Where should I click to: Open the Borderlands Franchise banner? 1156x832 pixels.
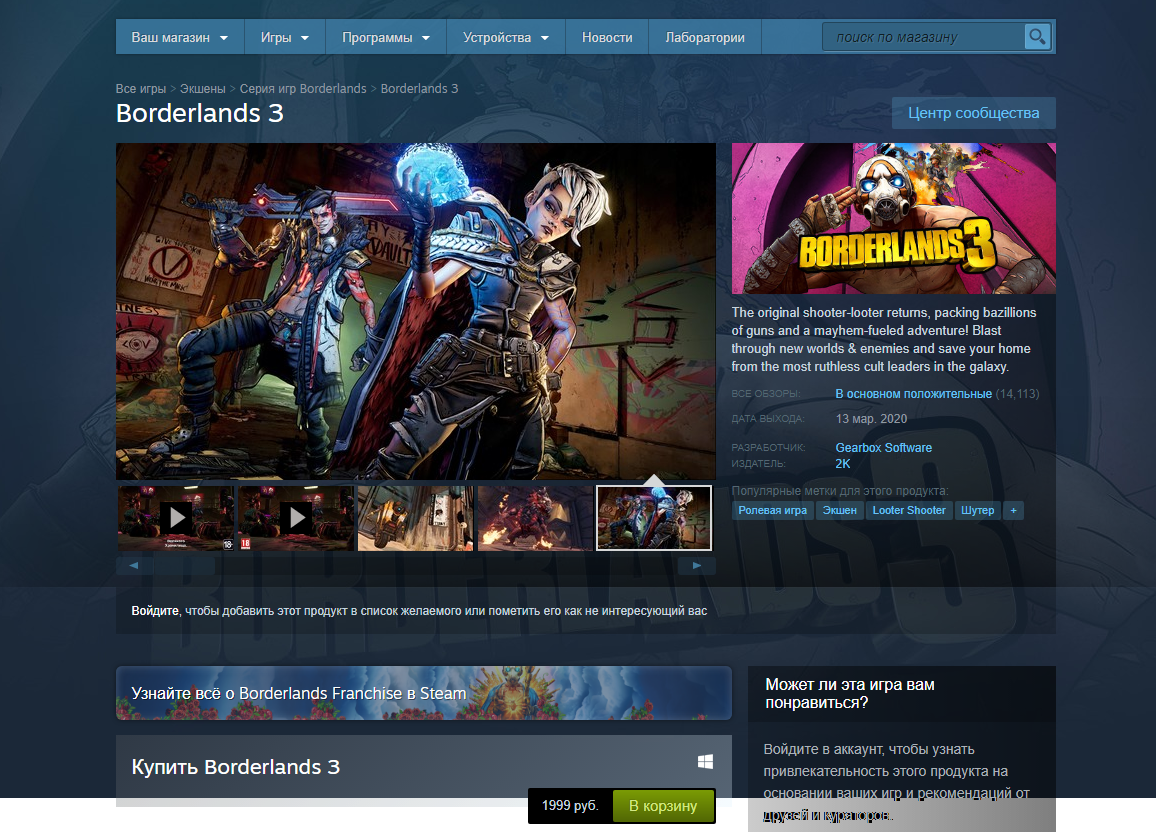tap(424, 693)
